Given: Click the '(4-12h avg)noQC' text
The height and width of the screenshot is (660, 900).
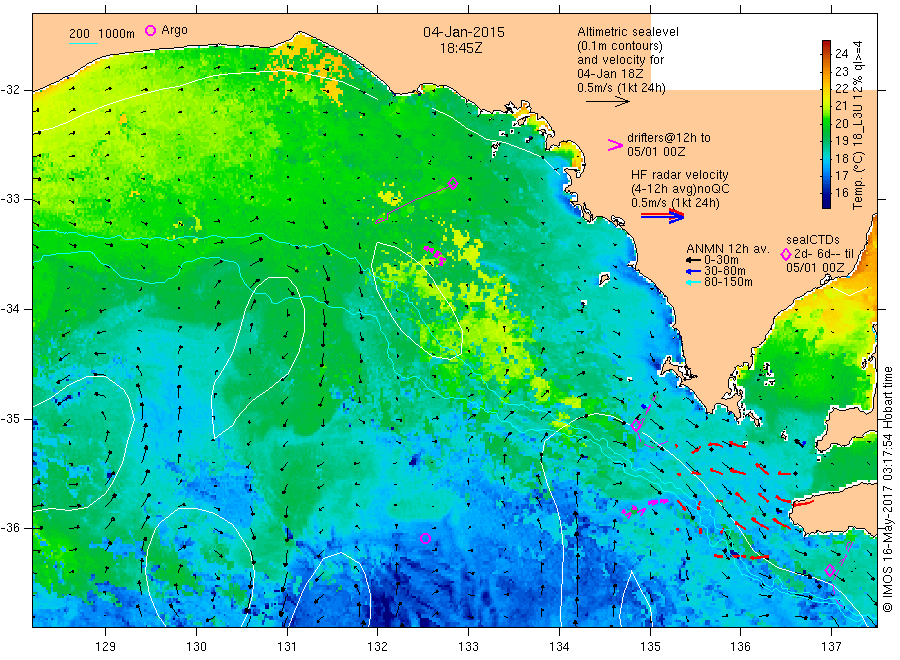Looking at the screenshot, I should tap(680, 189).
